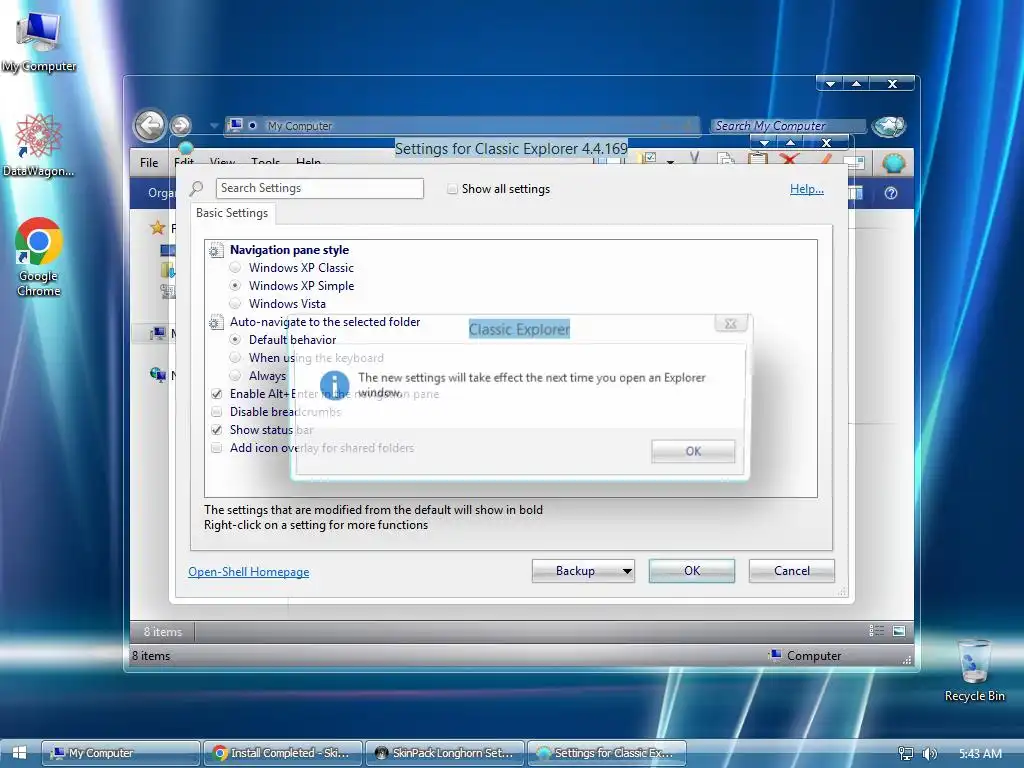
Task: Click the red X delete toolbar icon
Action: click(790, 159)
